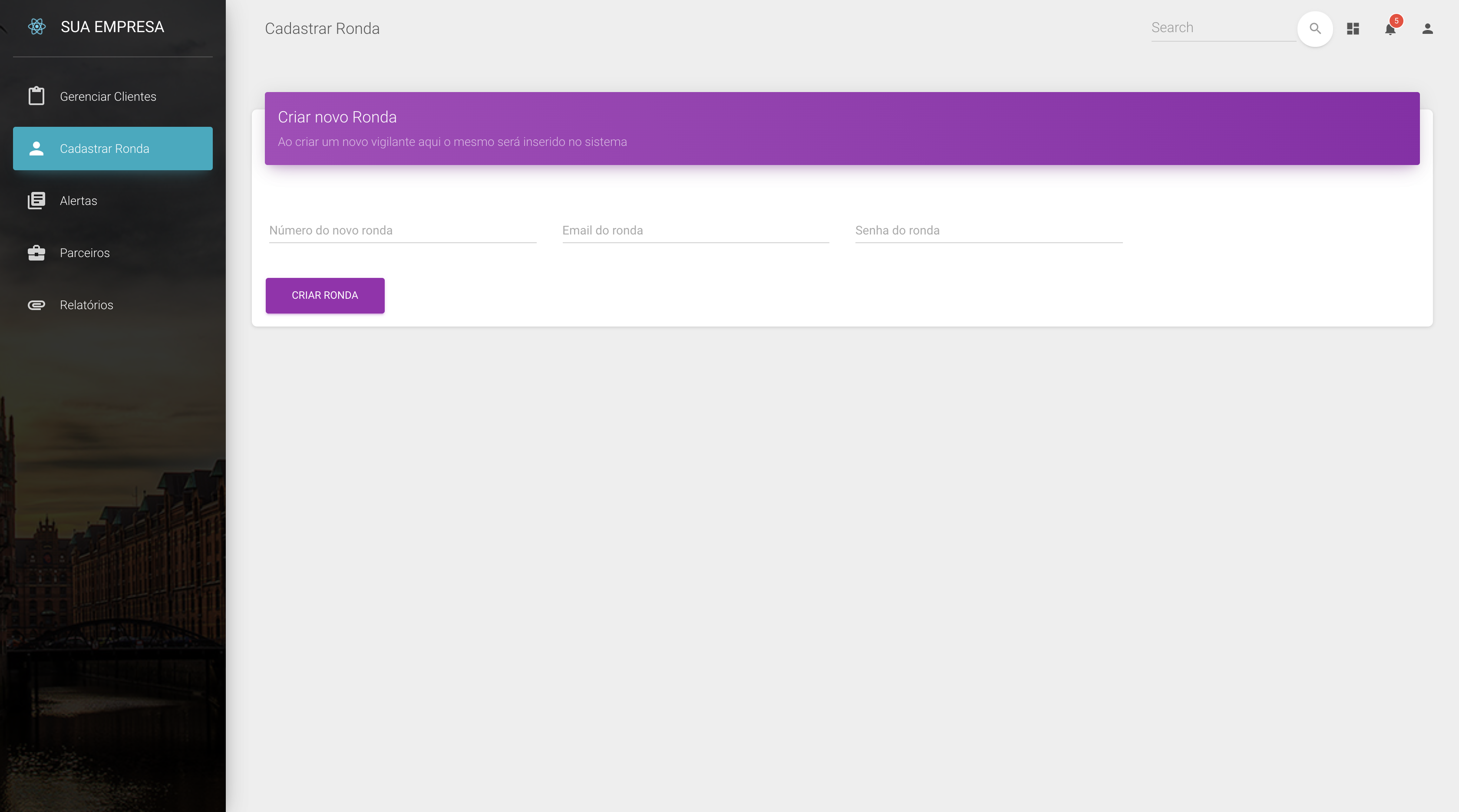Open Gerenciar Clientes menu item

click(108, 96)
